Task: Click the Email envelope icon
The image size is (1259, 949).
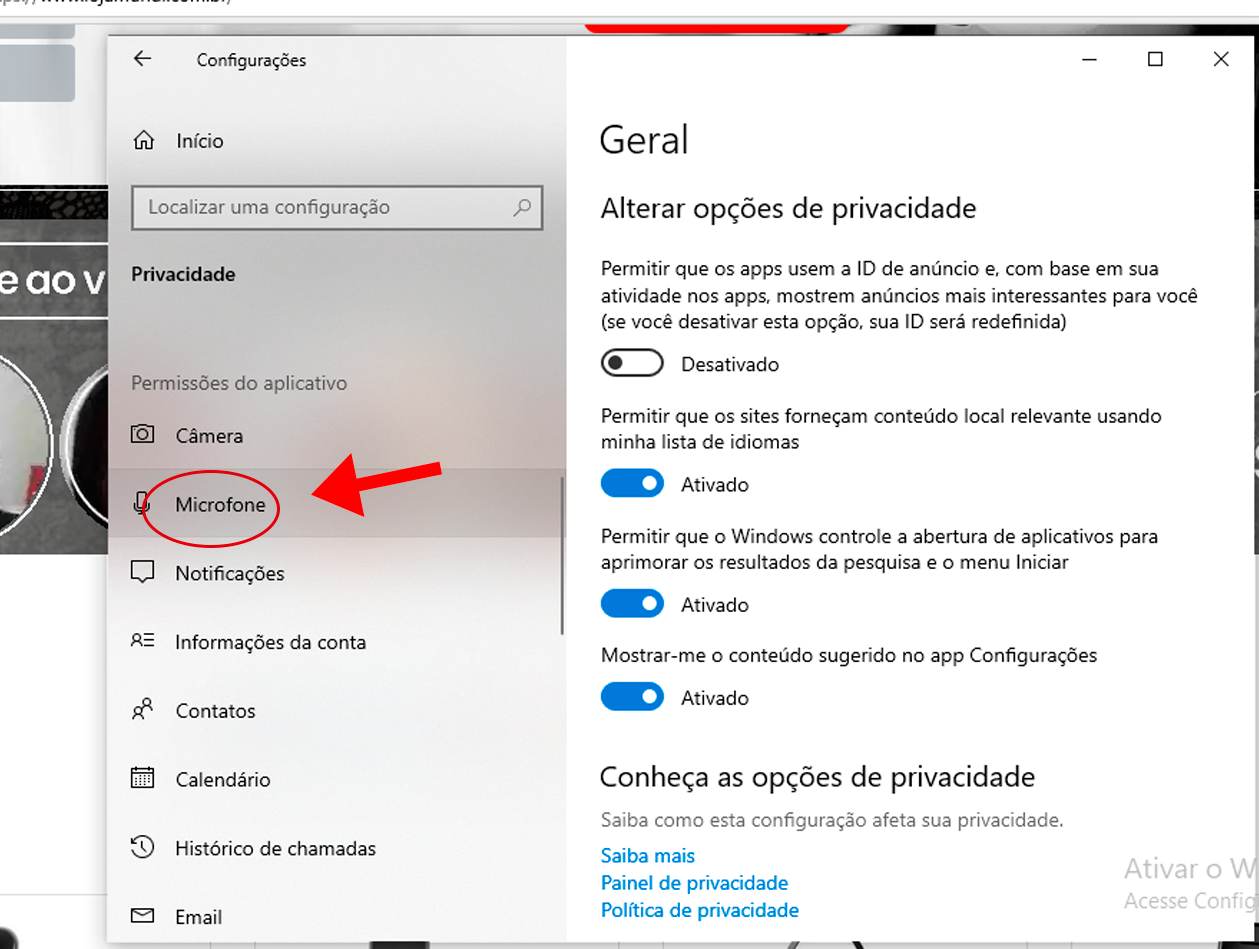Action: pos(143,916)
